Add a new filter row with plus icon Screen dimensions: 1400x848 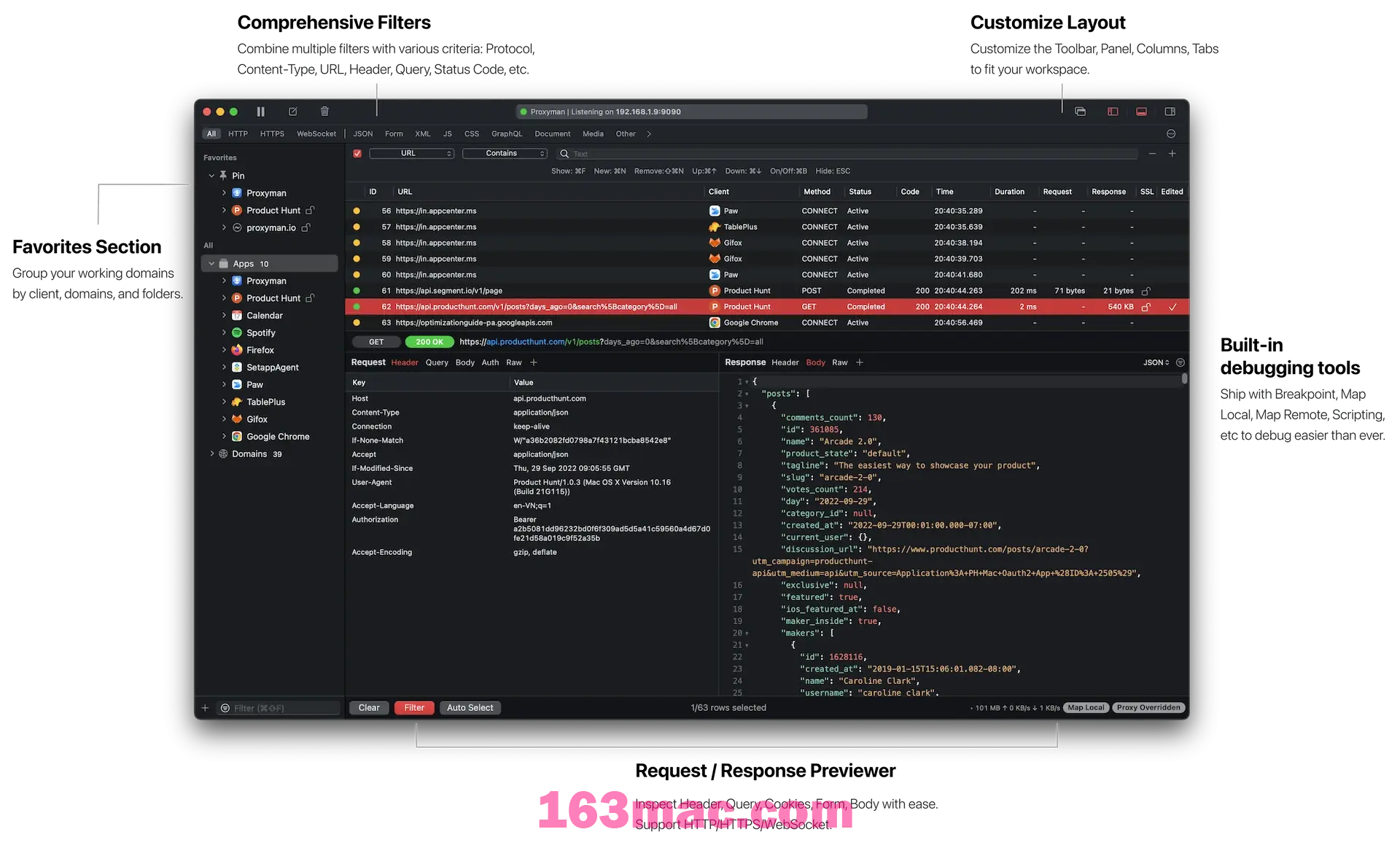pos(1172,153)
